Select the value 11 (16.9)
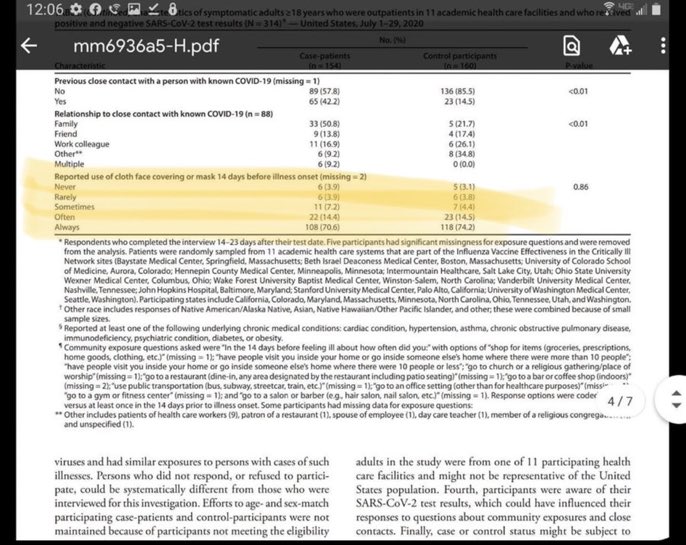Viewport: 686px width, 545px height. [x=325, y=144]
